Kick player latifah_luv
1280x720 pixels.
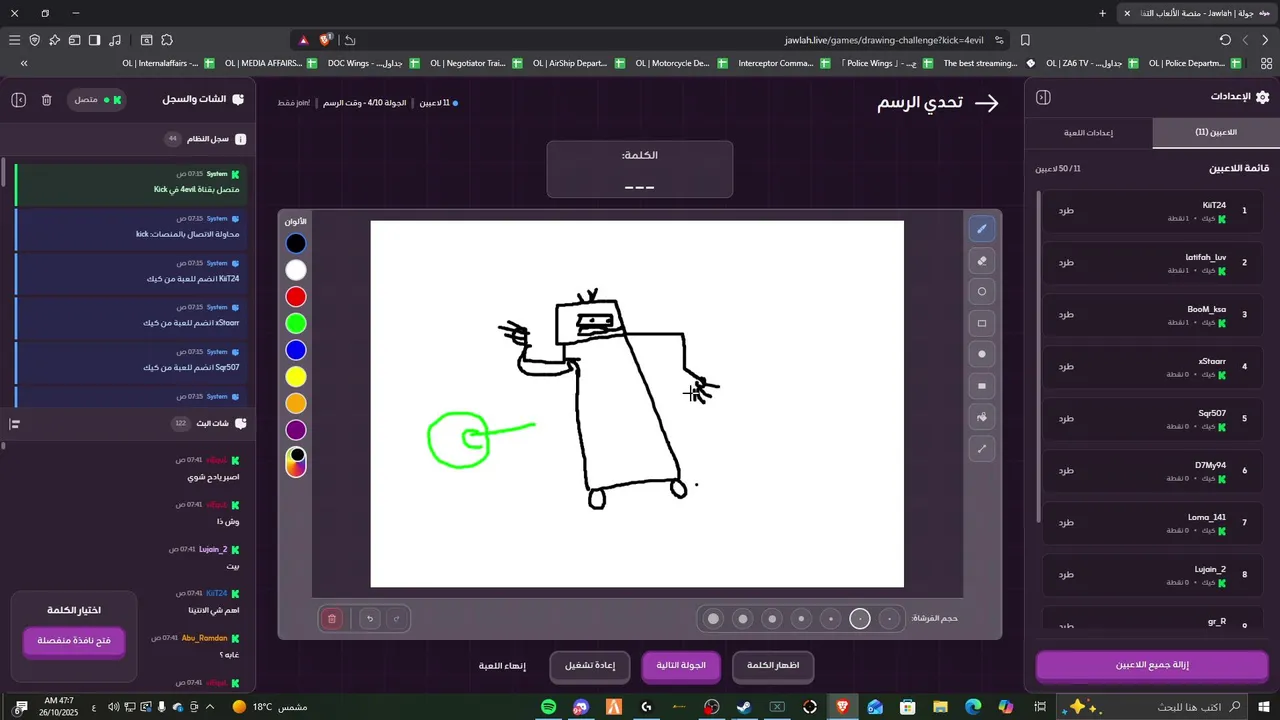pos(1067,263)
